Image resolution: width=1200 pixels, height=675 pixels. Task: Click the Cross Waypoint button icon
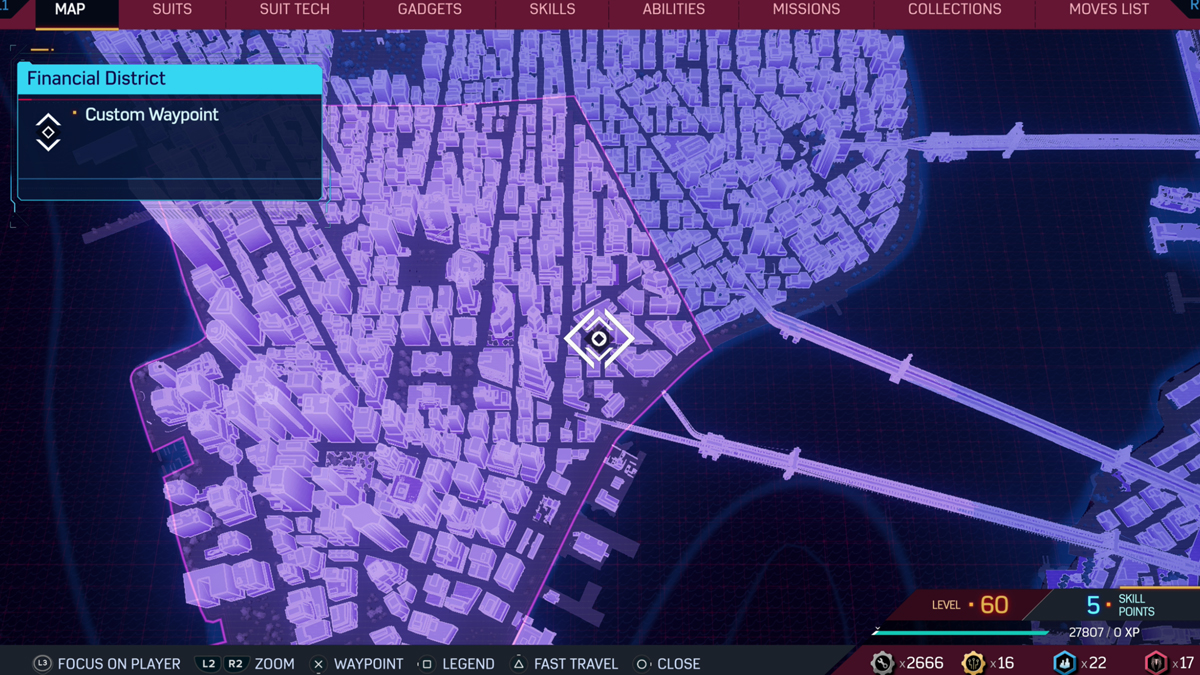[x=318, y=663]
